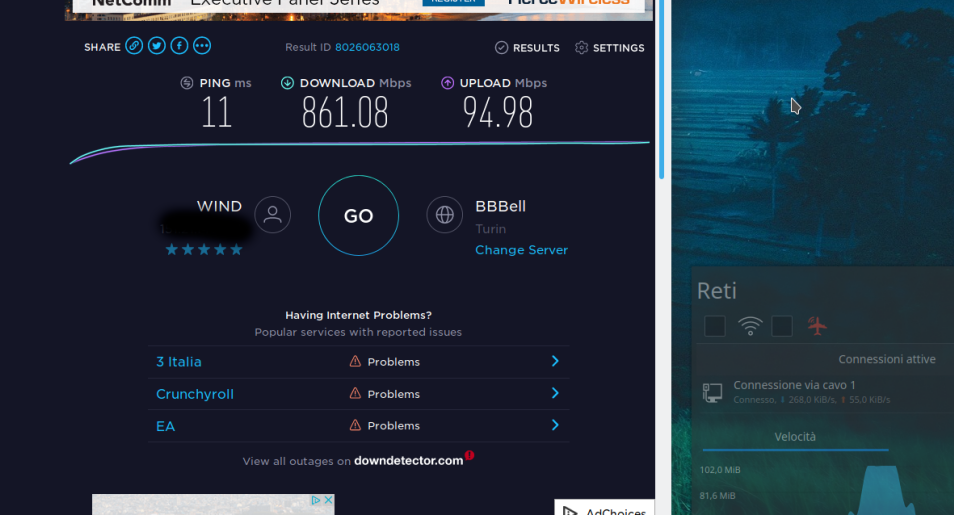Close the bottom ad with the X icon
Image resolution: width=954 pixels, height=515 pixels.
[328, 500]
